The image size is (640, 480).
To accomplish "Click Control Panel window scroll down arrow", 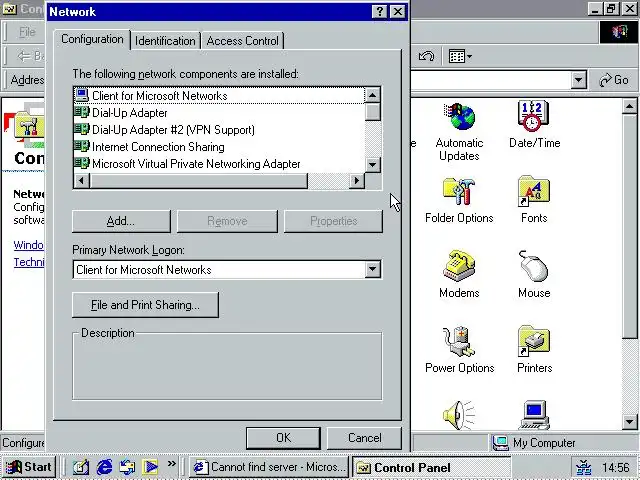I will [x=629, y=421].
